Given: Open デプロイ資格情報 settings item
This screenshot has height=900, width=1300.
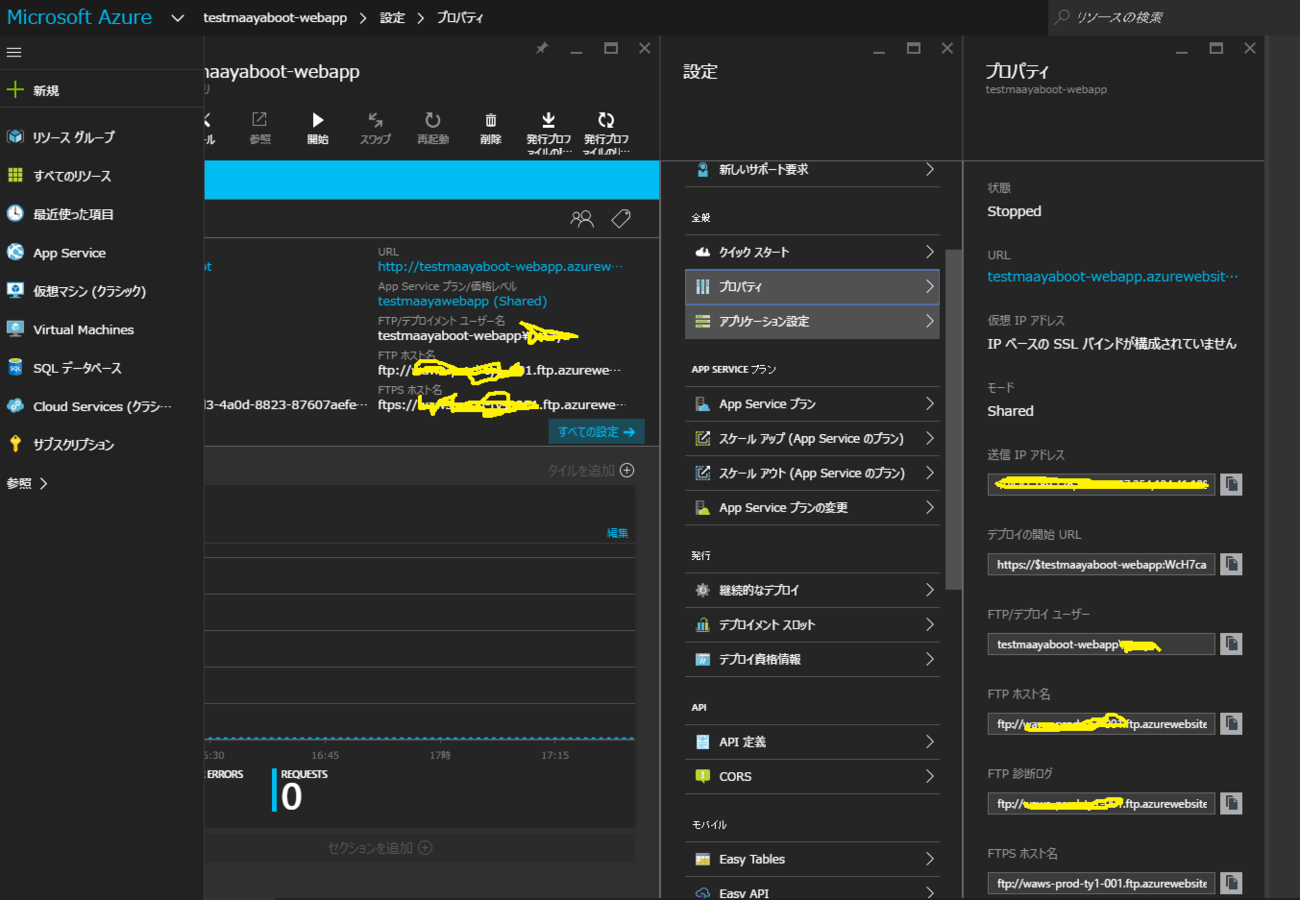Looking at the screenshot, I should (812, 660).
